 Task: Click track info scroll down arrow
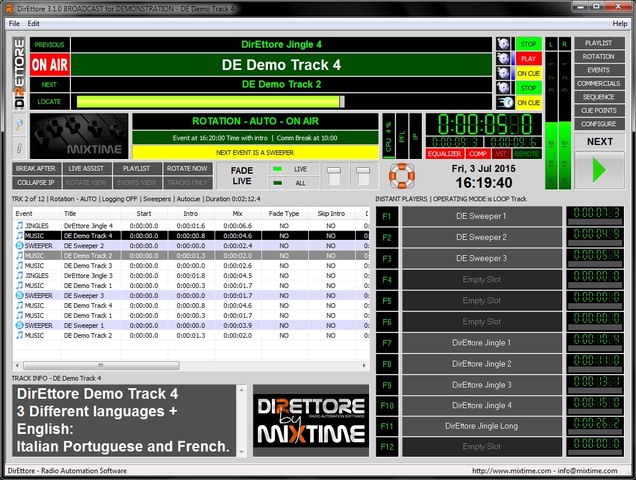point(242,452)
